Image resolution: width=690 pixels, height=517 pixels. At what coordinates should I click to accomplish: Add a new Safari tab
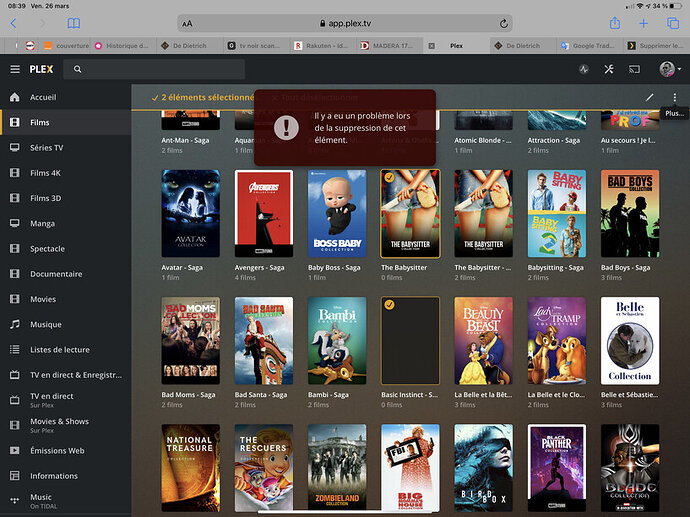point(643,23)
